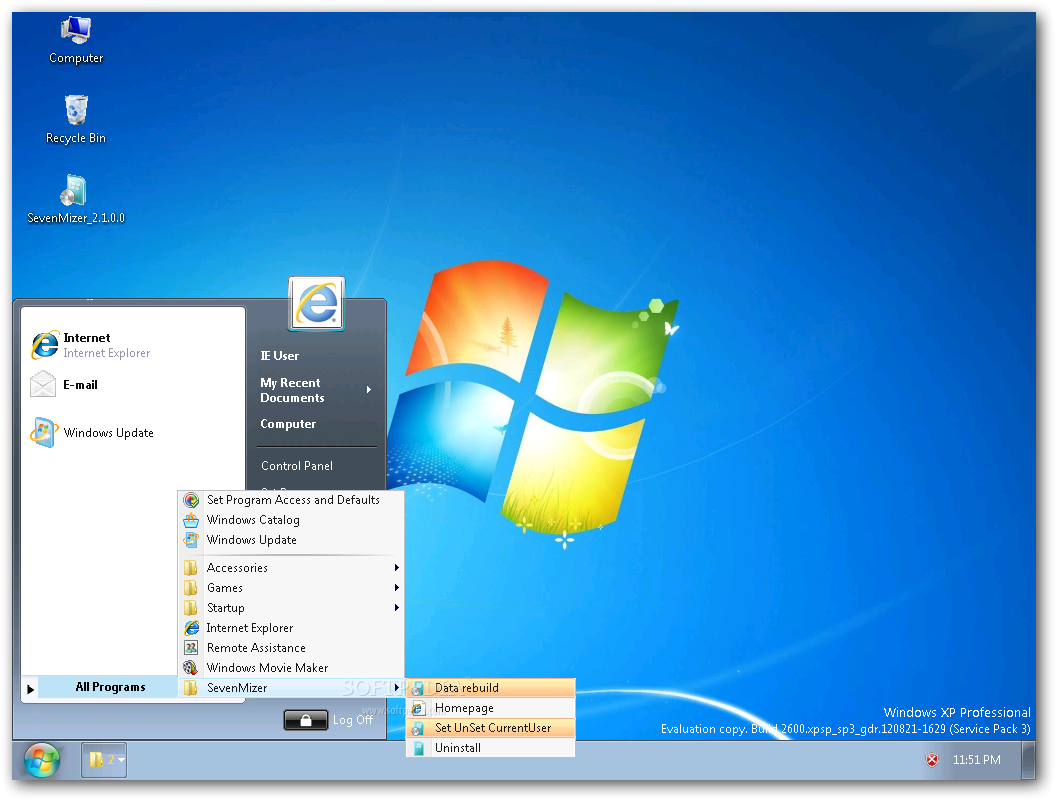Open the Accessories folder entry

tap(291, 568)
